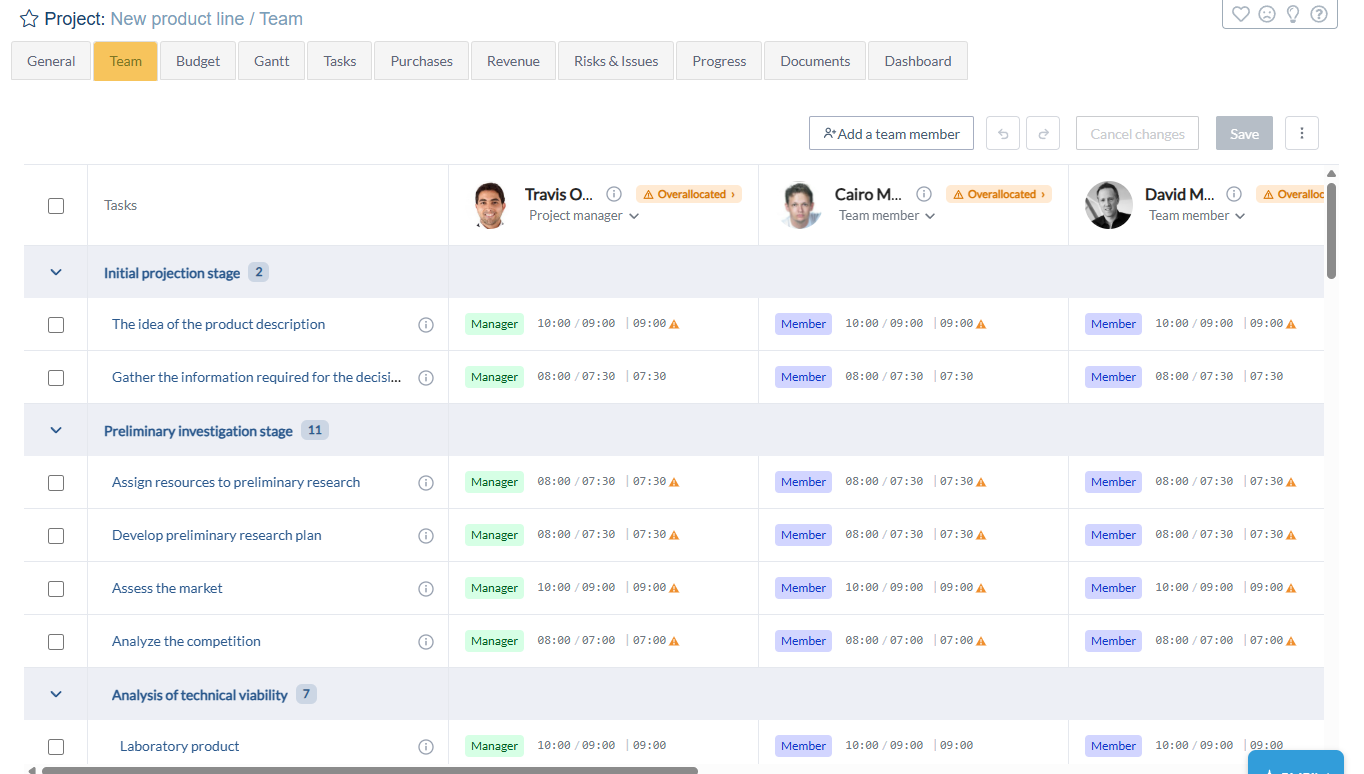The width and height of the screenshot is (1364, 774).
Task: Open Cairo's Overallocated warning badge
Action: point(998,194)
